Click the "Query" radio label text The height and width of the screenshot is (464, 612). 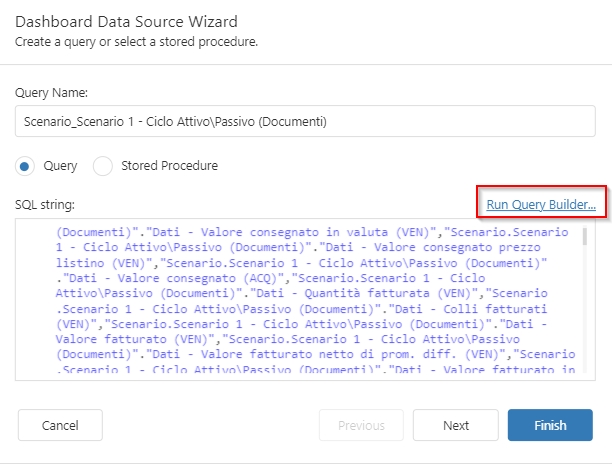tap(54, 166)
